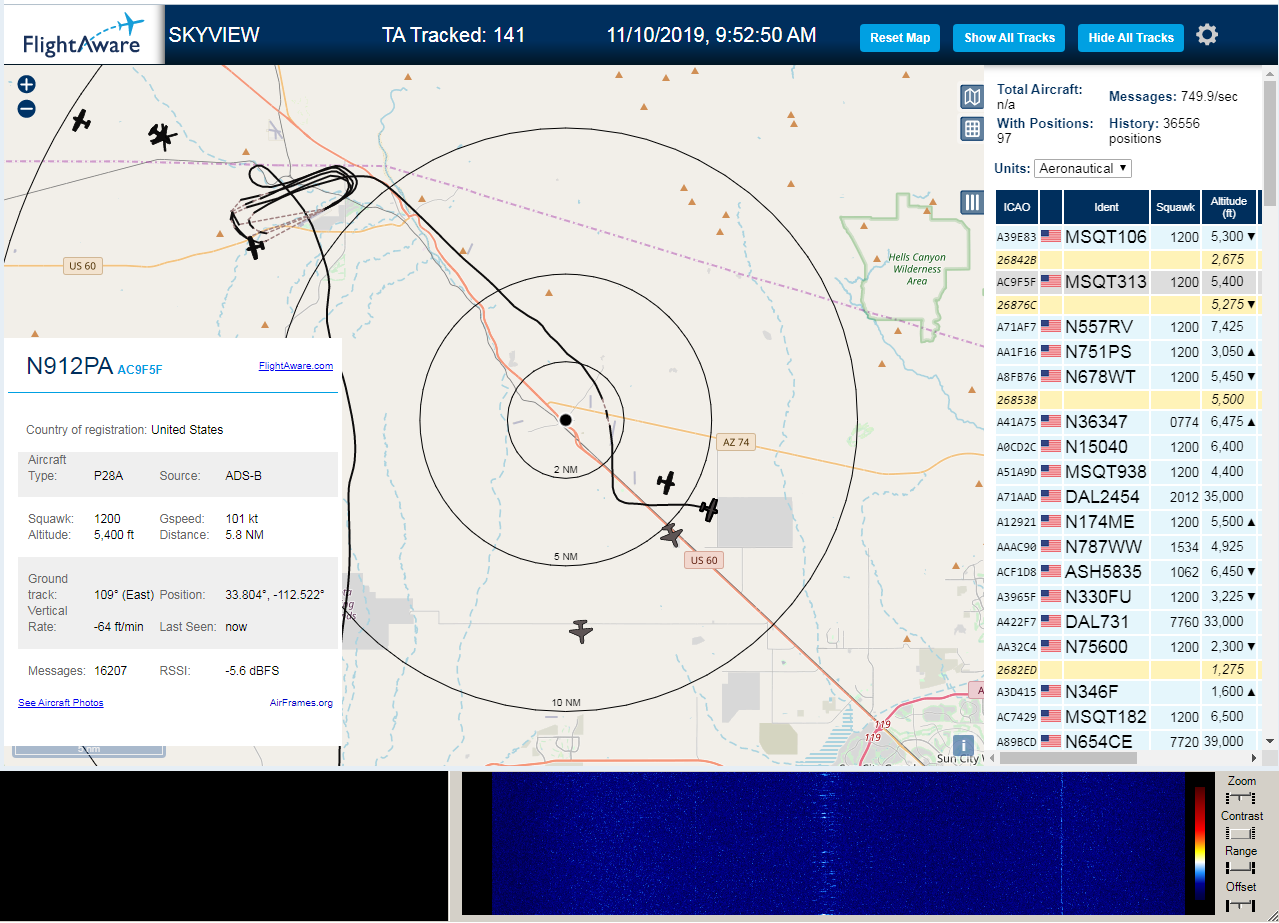Toggle the sidebar columns icon
The width and height of the screenshot is (1279, 923).
pos(972,202)
